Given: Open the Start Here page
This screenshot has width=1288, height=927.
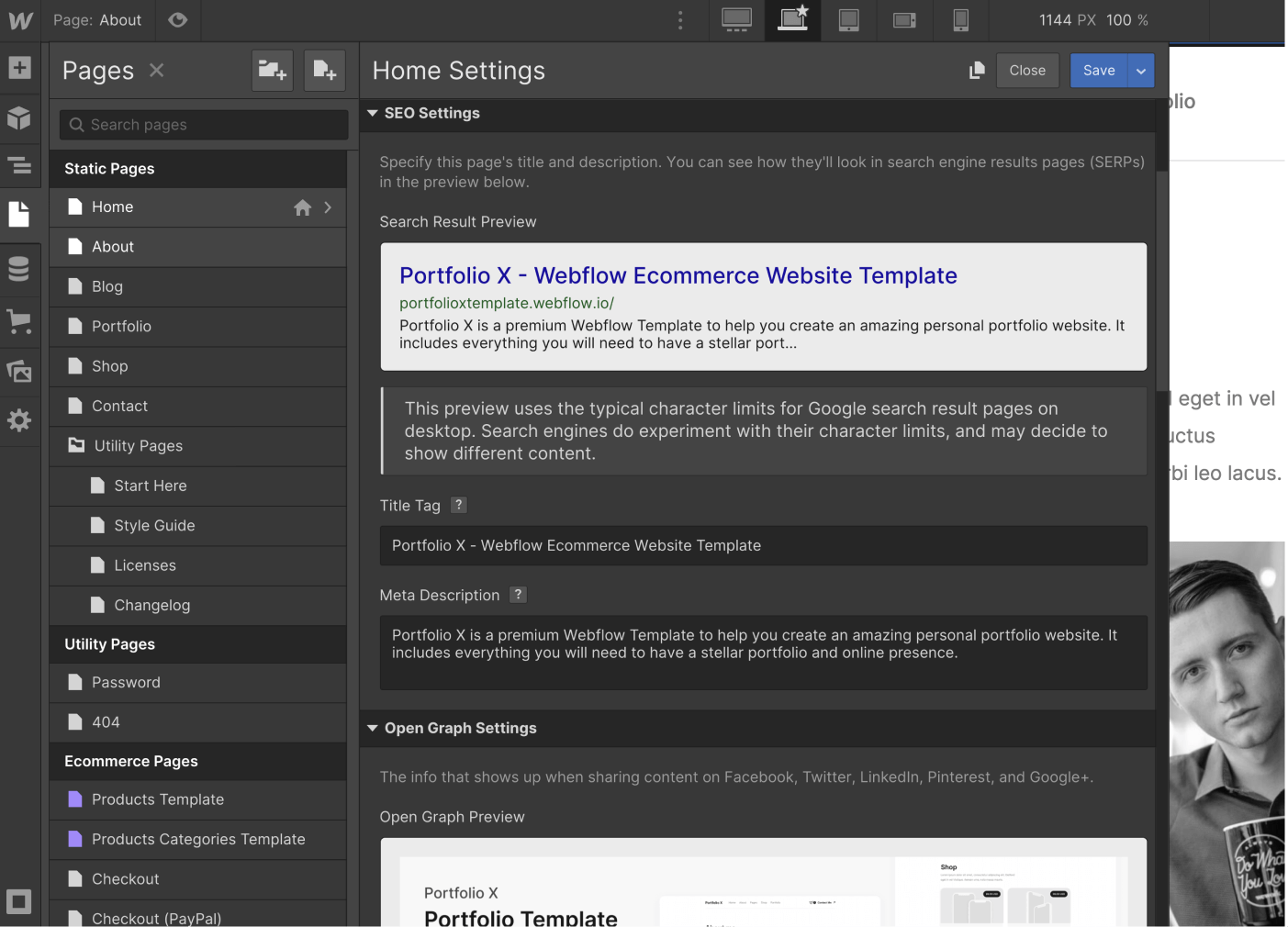Looking at the screenshot, I should point(197,486).
